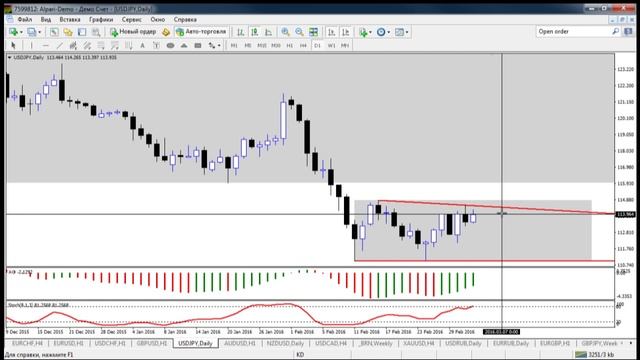Select the trendline drawing tool
Image resolution: width=640 pixels, height=360 pixels.
(60, 45)
